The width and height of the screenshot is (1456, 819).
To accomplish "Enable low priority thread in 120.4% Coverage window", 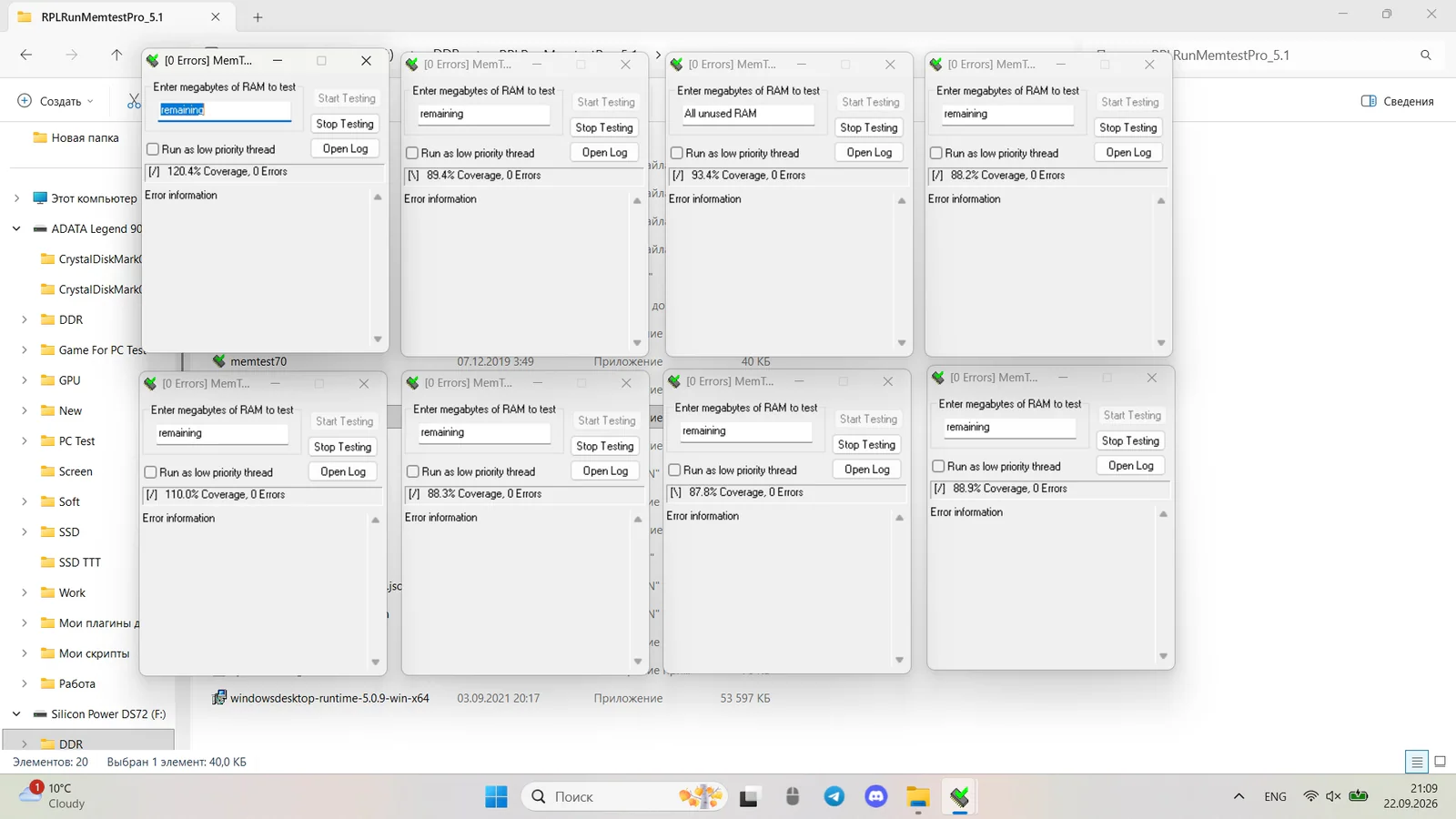I will (153, 149).
